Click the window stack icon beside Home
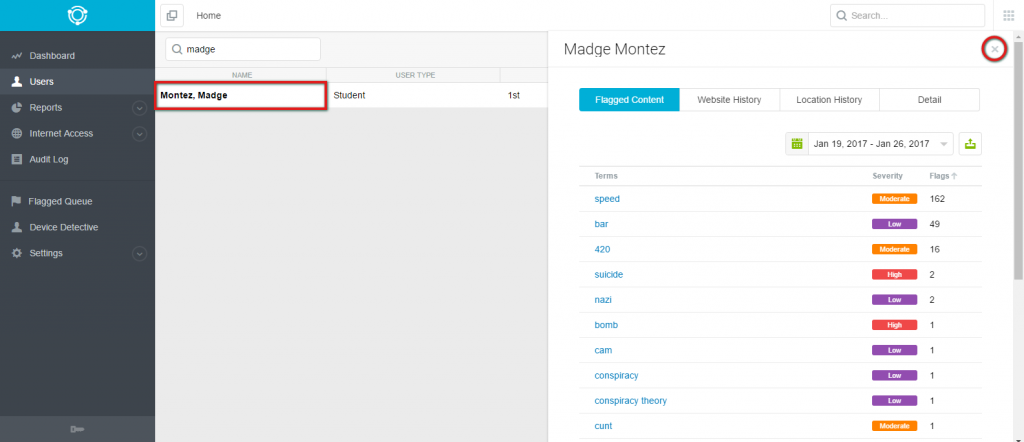This screenshot has height=442, width=1024. (172, 16)
